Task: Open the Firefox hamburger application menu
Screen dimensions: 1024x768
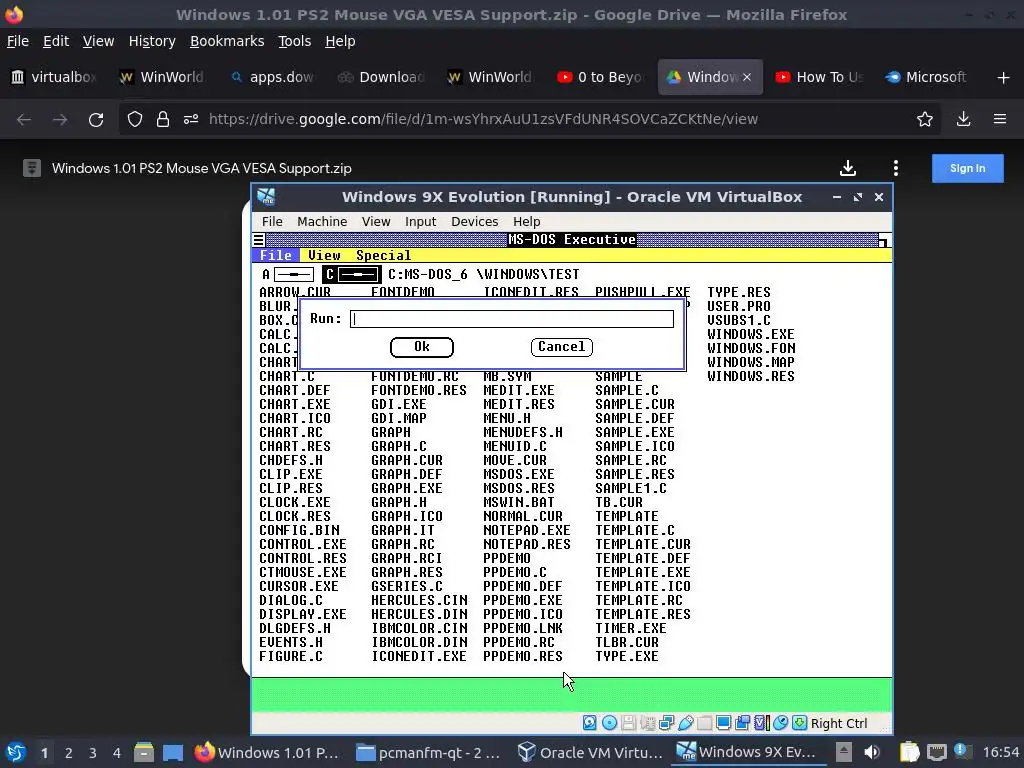Action: (1000, 119)
